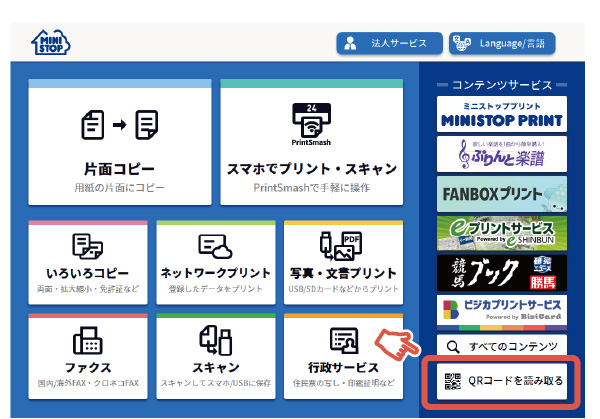Open eプリントサービス banner
This screenshot has width=600, height=419.
[502, 233]
